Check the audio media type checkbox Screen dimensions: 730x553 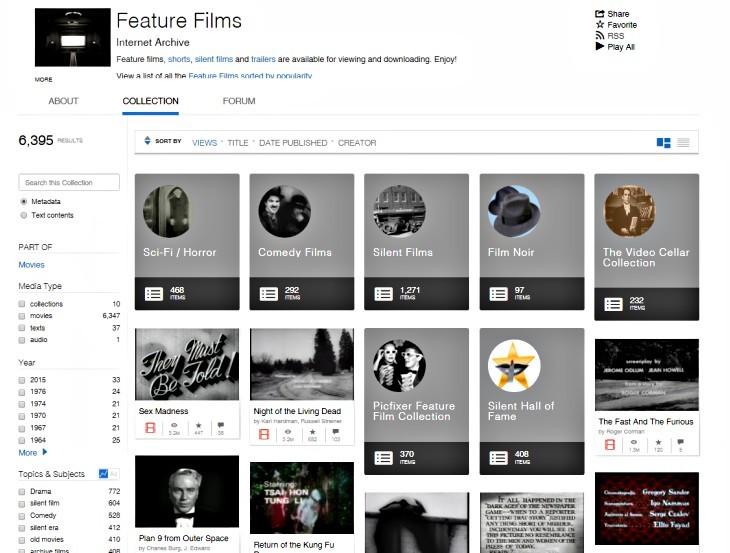(x=21, y=340)
